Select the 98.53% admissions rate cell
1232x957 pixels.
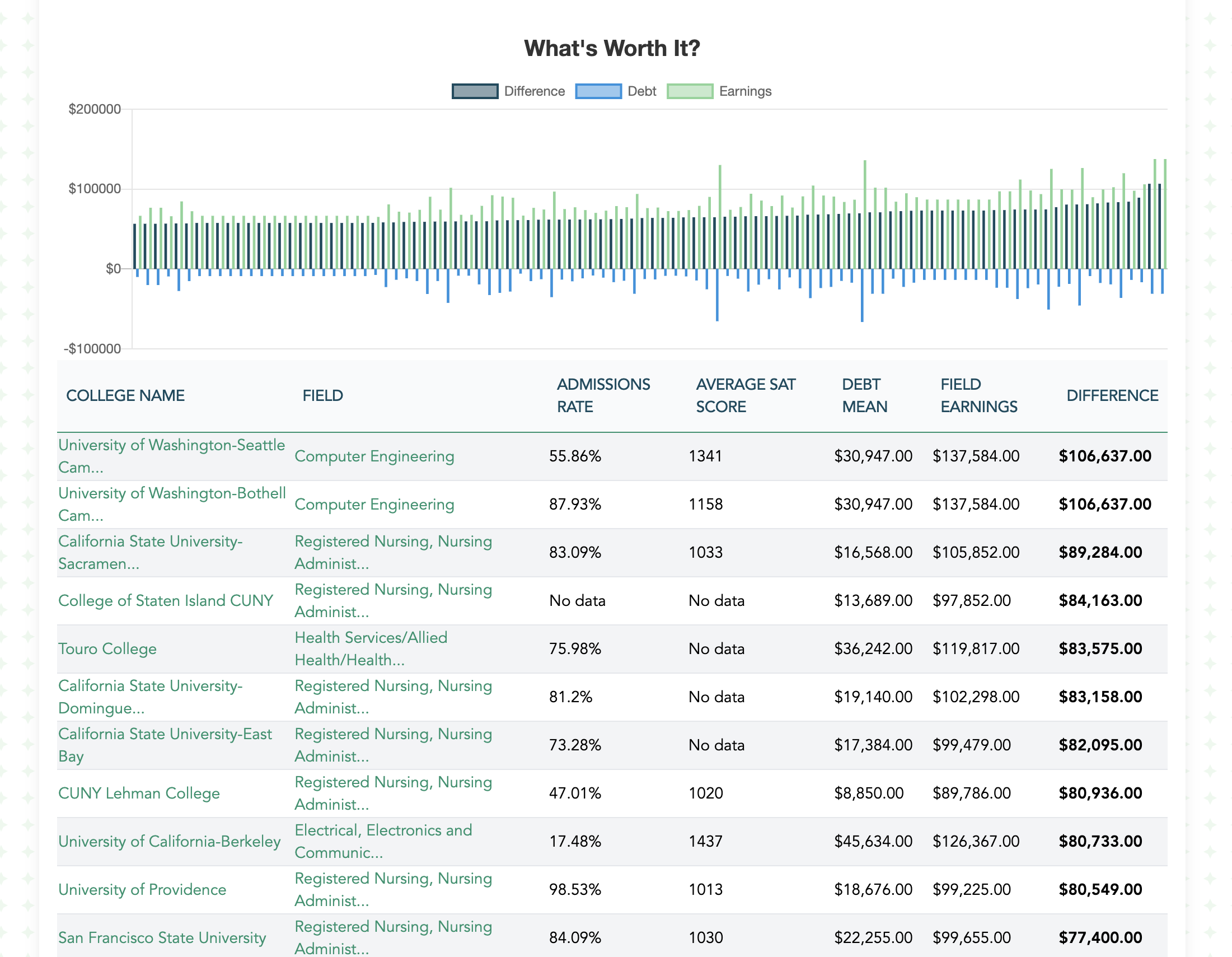[x=575, y=889]
